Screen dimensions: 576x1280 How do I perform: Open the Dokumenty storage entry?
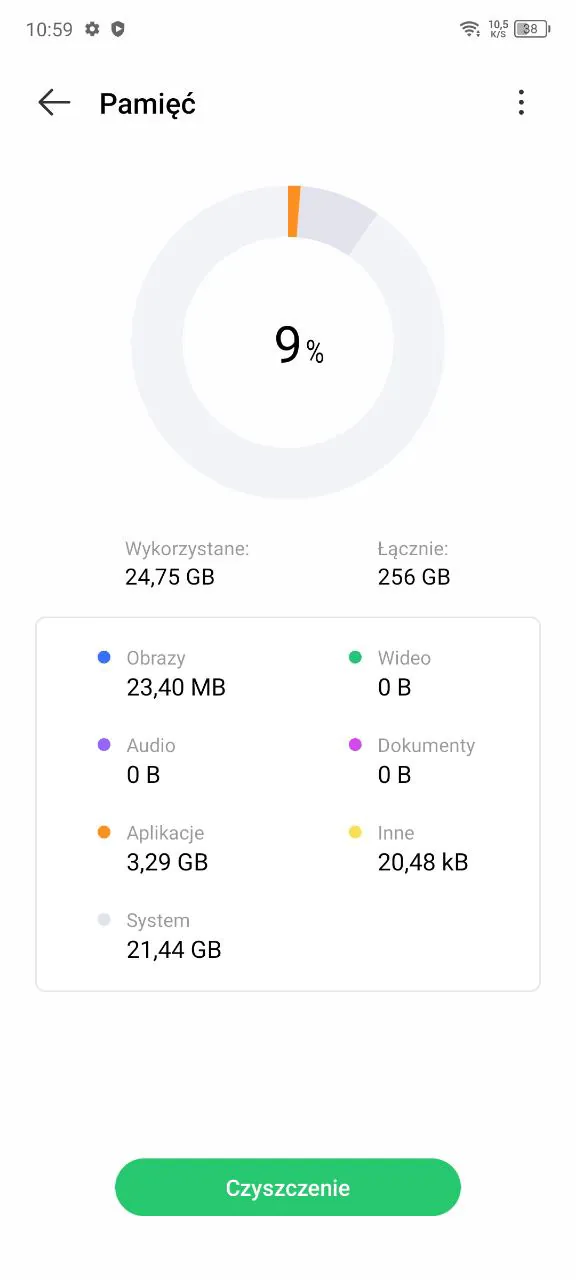(412, 760)
